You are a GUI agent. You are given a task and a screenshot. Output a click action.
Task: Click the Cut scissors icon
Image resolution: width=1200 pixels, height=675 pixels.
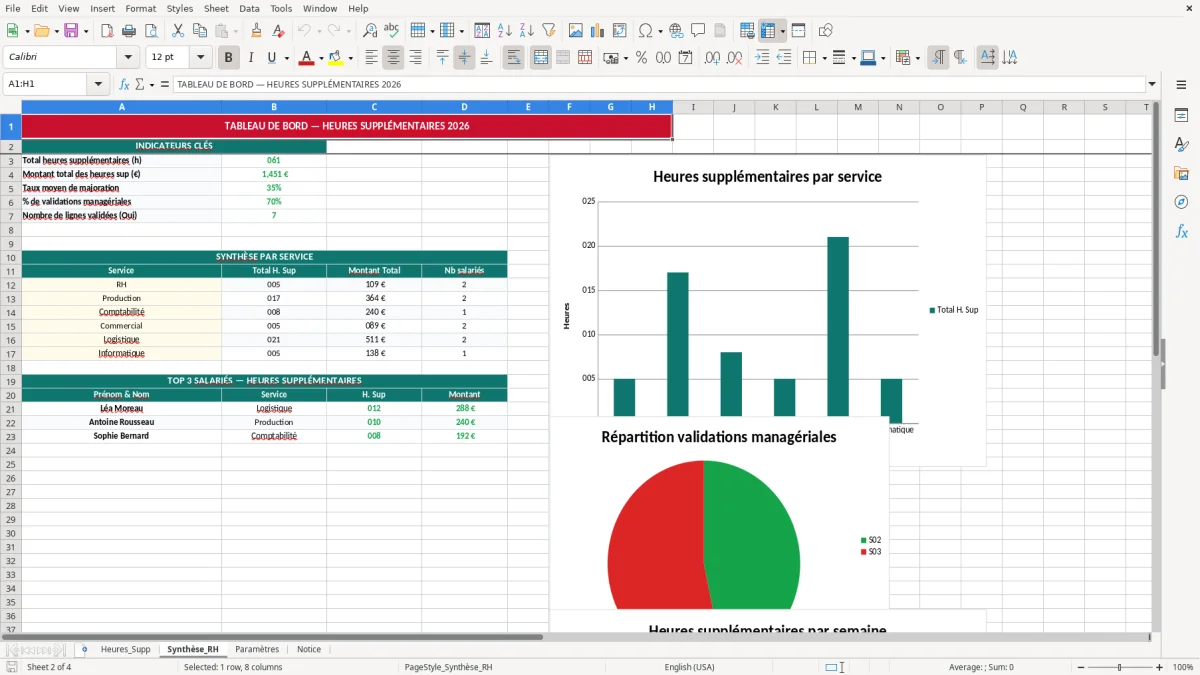(177, 31)
